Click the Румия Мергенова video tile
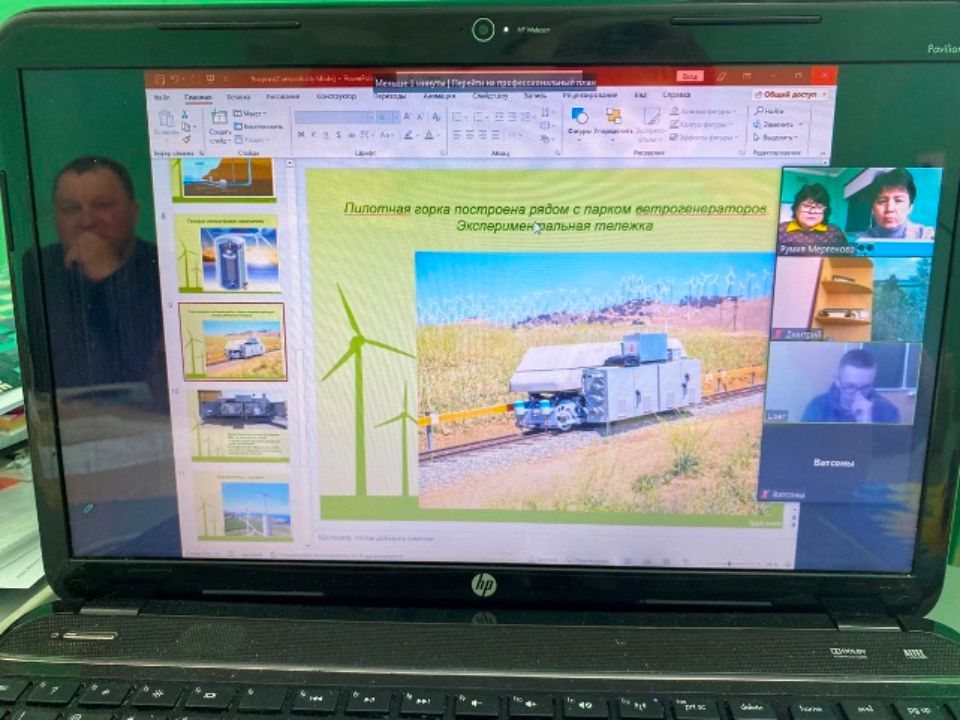Screen dimensions: 960x720 pos(857,212)
